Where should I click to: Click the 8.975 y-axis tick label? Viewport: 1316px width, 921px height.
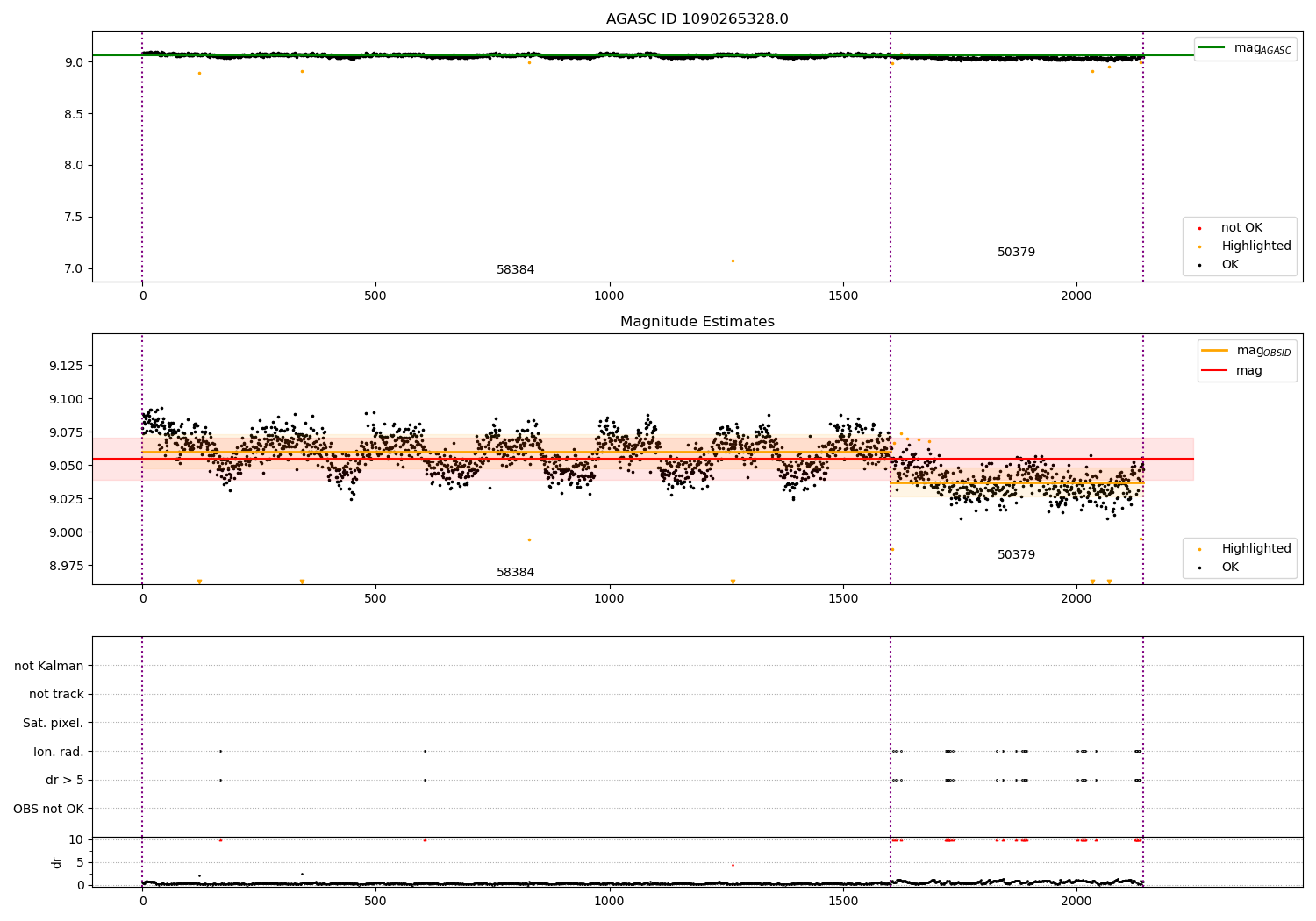pyautogui.click(x=67, y=566)
